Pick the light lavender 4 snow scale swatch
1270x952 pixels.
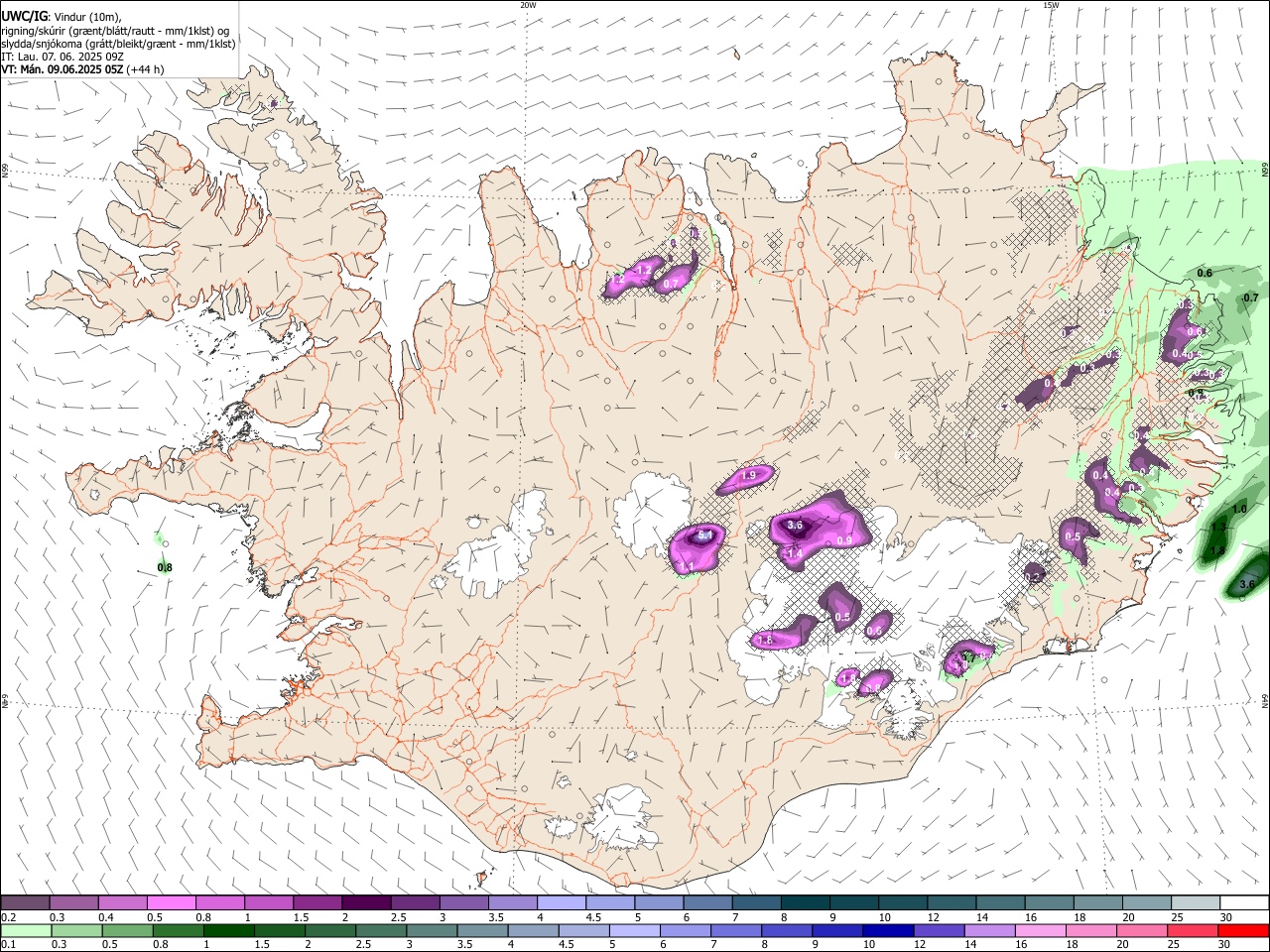560,903
